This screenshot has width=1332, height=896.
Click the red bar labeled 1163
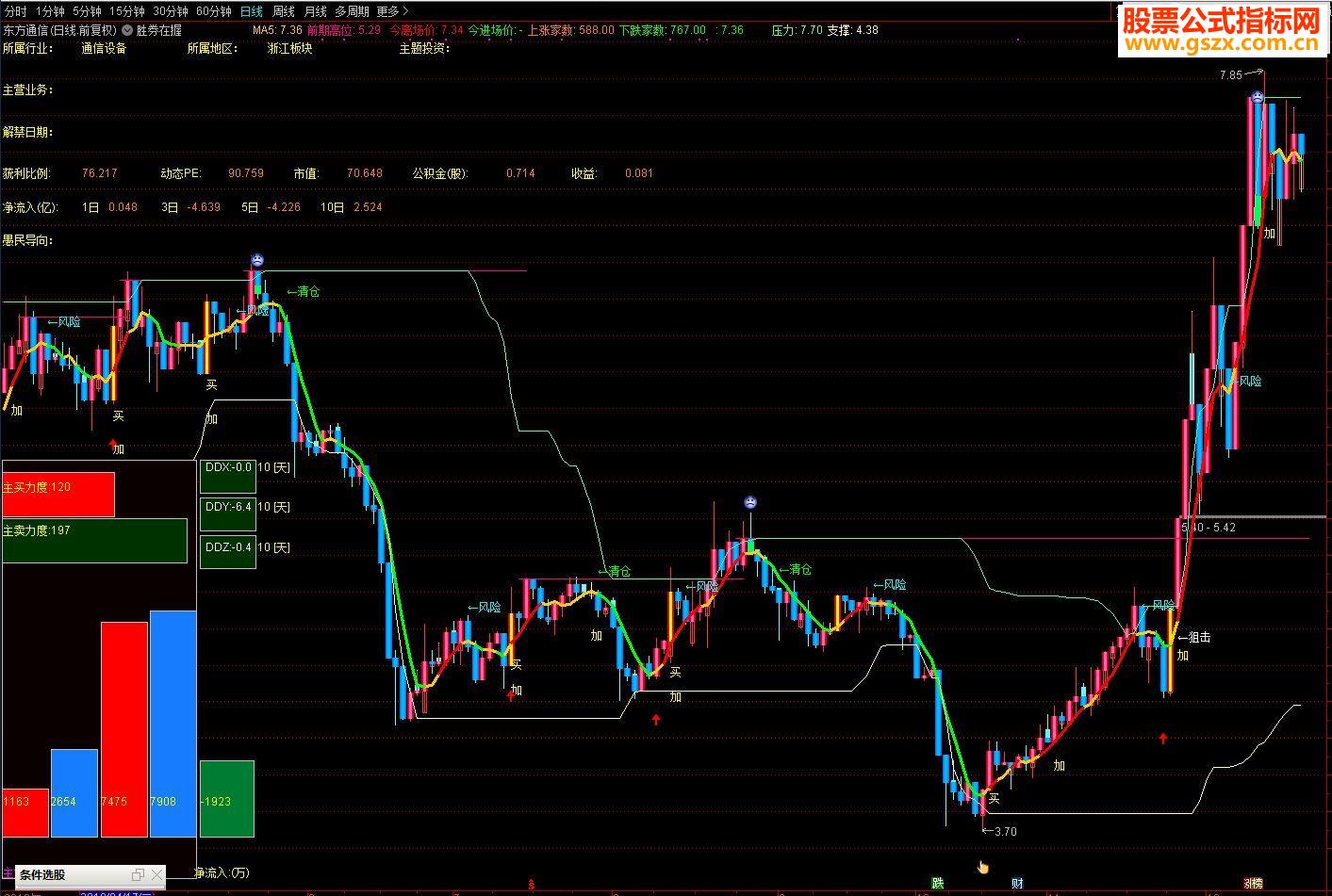(25, 812)
